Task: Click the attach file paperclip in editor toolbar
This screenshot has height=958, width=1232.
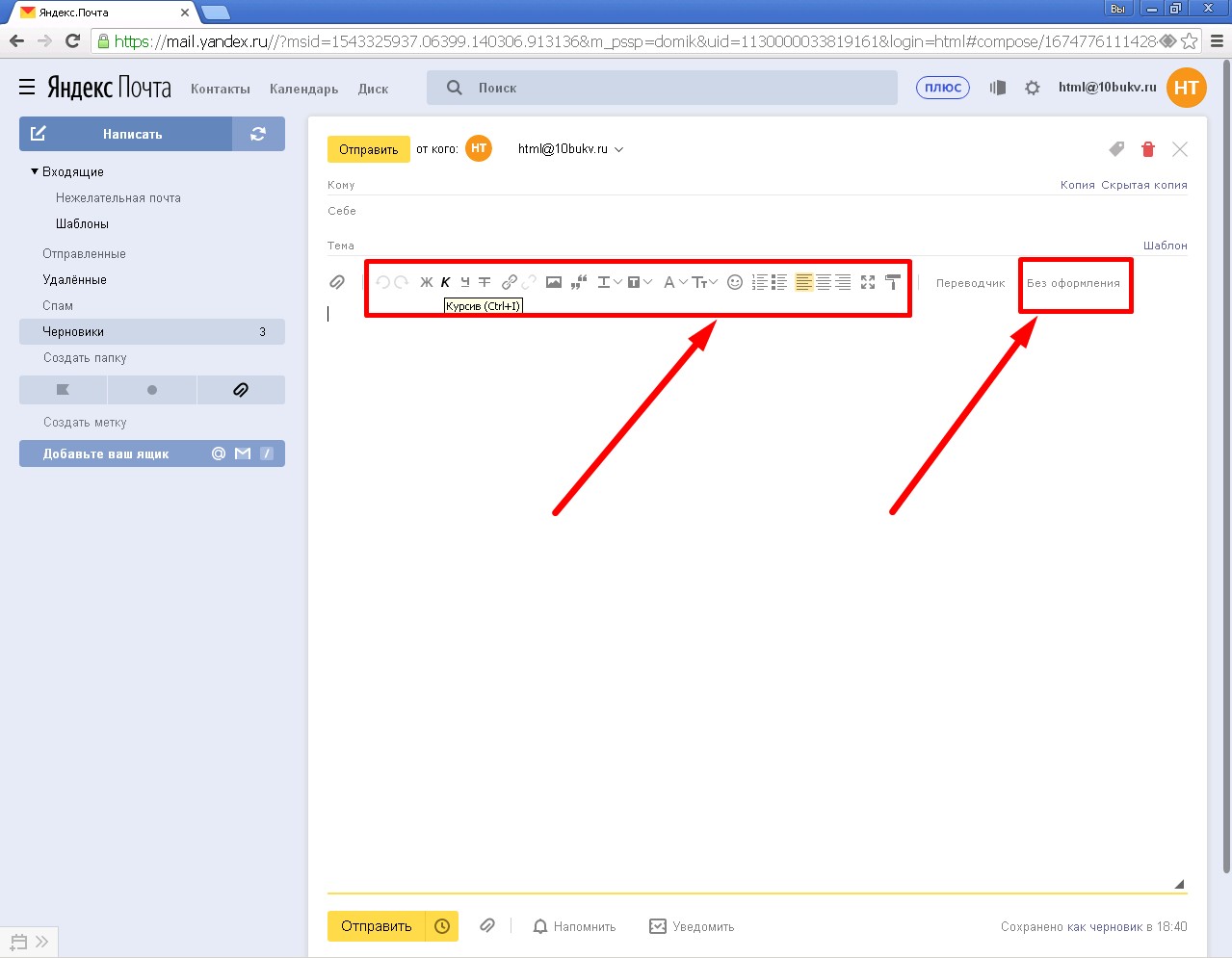Action: (337, 282)
